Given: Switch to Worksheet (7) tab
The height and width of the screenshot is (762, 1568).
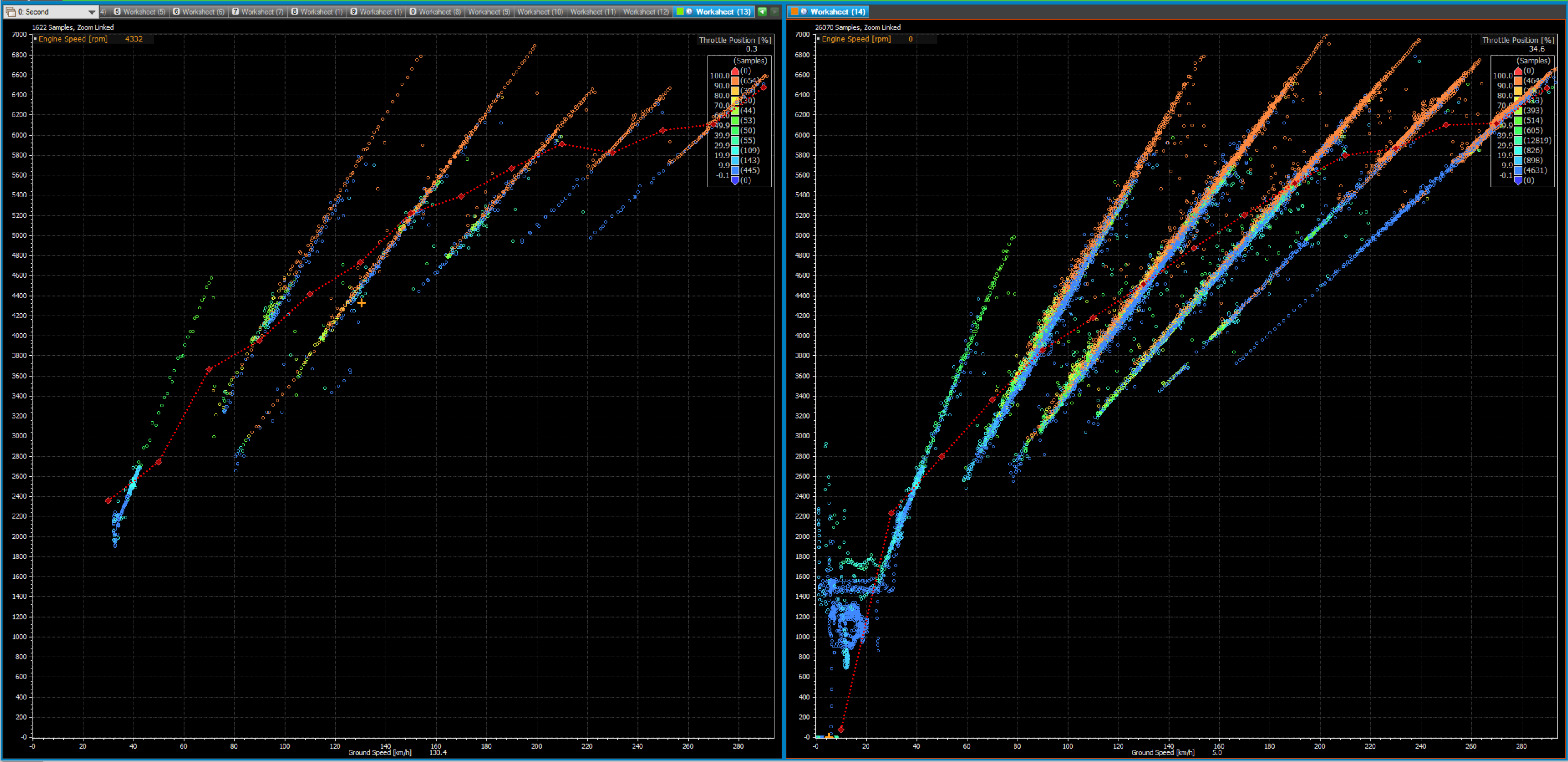Looking at the screenshot, I should coord(257,12).
